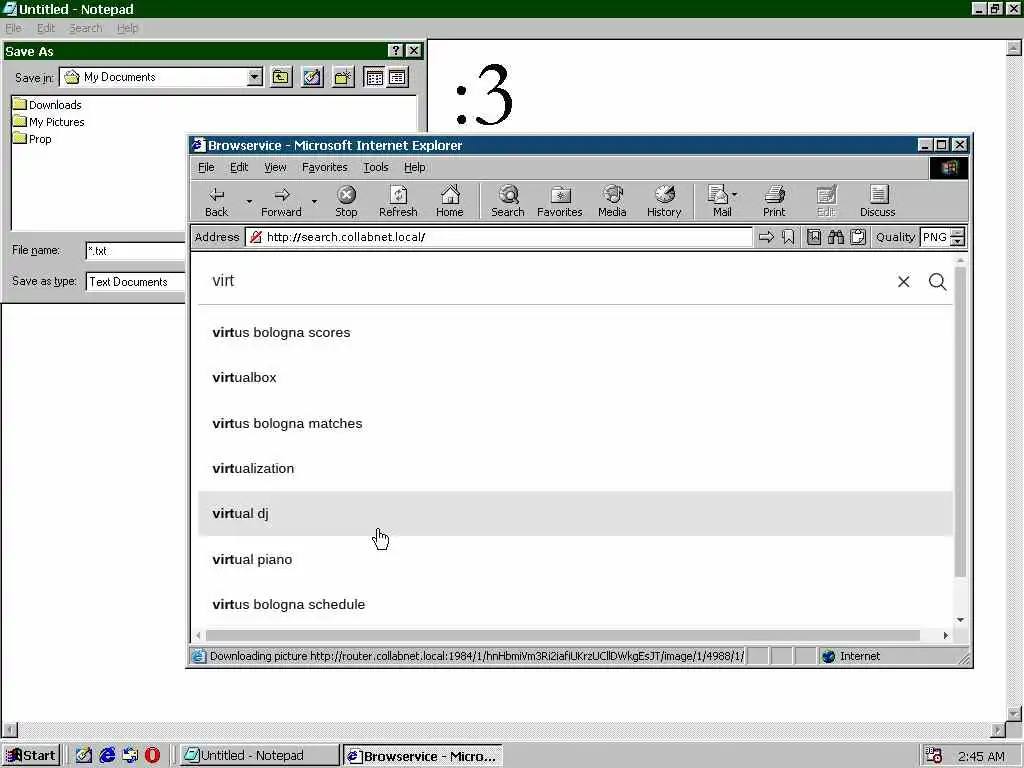This screenshot has height=768, width=1024.
Task: Select the virtual piano suggestion
Action: [x=575, y=559]
